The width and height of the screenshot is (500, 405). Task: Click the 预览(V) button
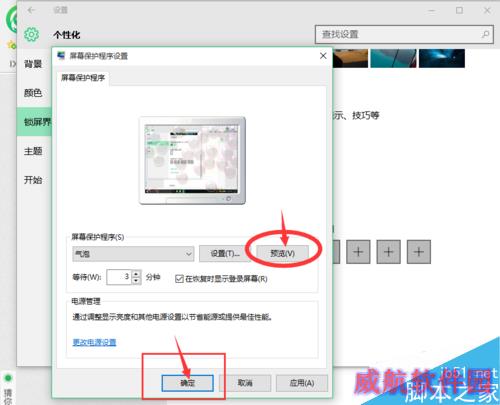tap(283, 254)
